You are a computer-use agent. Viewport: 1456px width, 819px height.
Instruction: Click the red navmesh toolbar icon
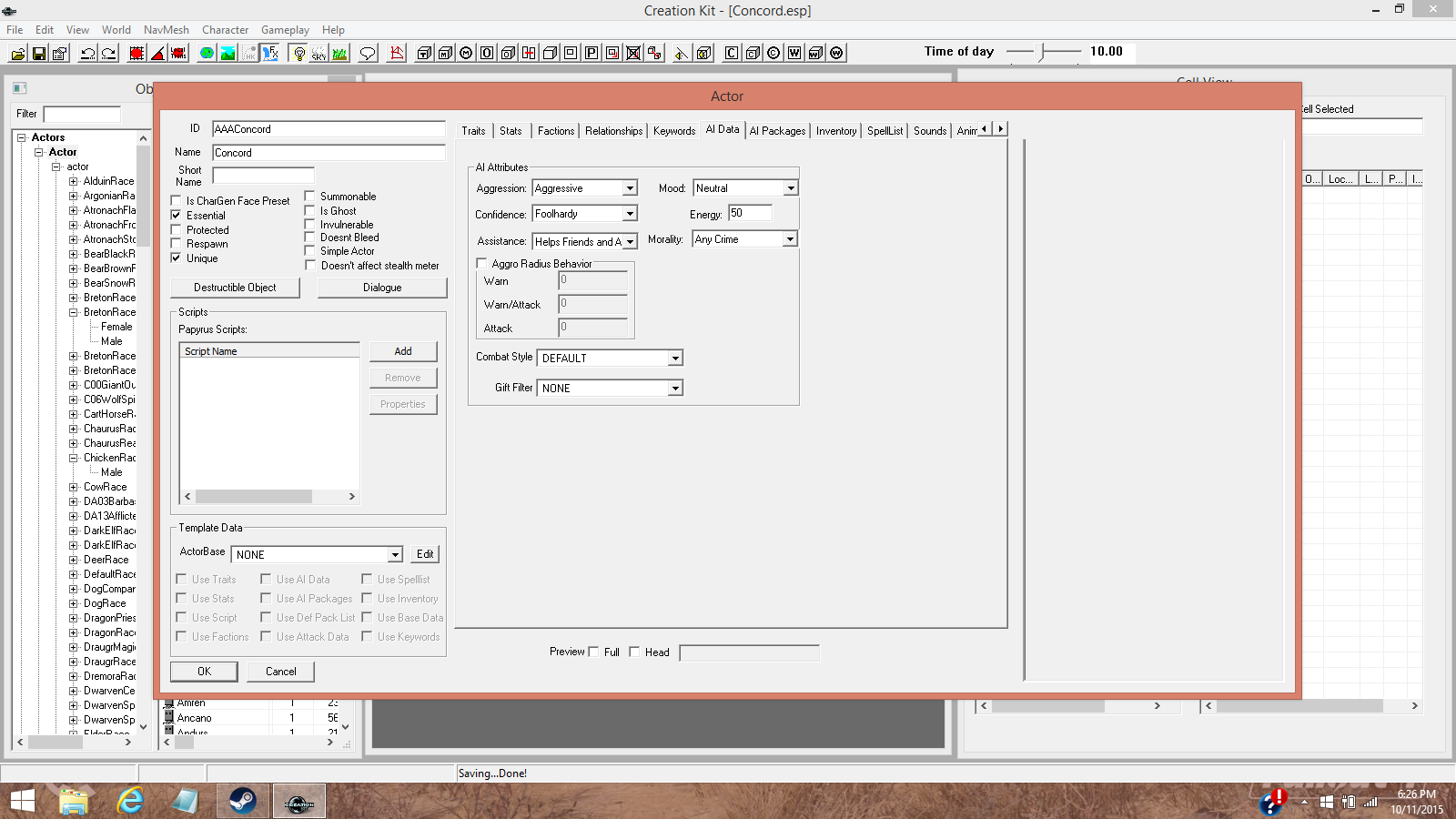[x=397, y=54]
